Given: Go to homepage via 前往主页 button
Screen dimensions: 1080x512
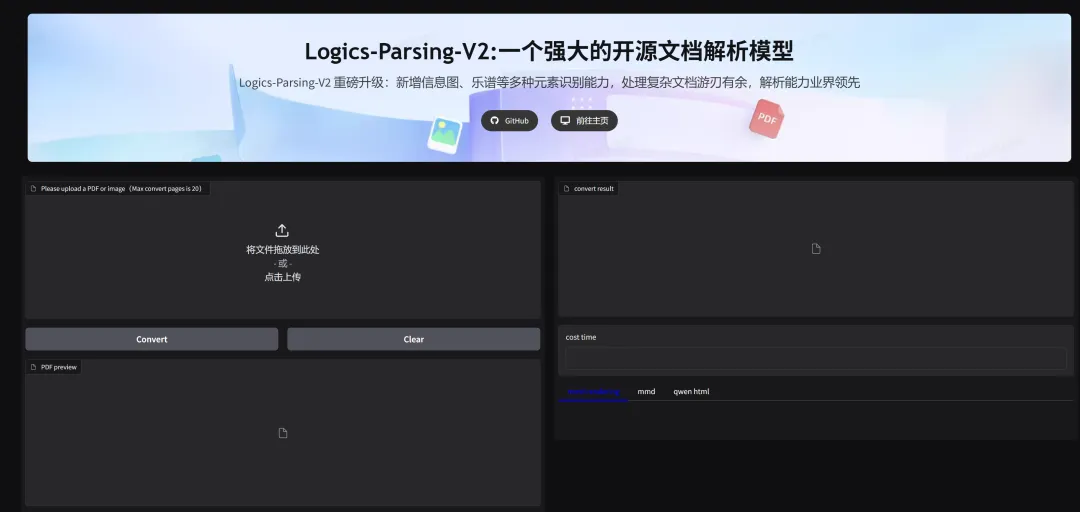Looking at the screenshot, I should click(584, 121).
